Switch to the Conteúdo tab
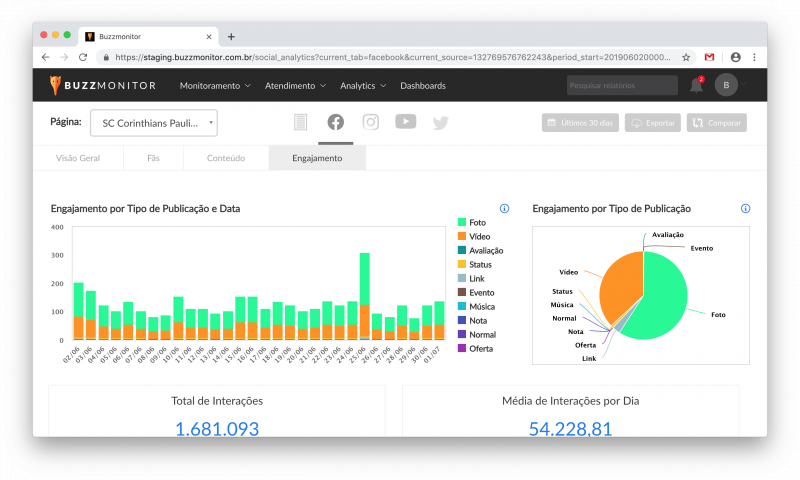The height and width of the screenshot is (480, 800). click(x=226, y=158)
